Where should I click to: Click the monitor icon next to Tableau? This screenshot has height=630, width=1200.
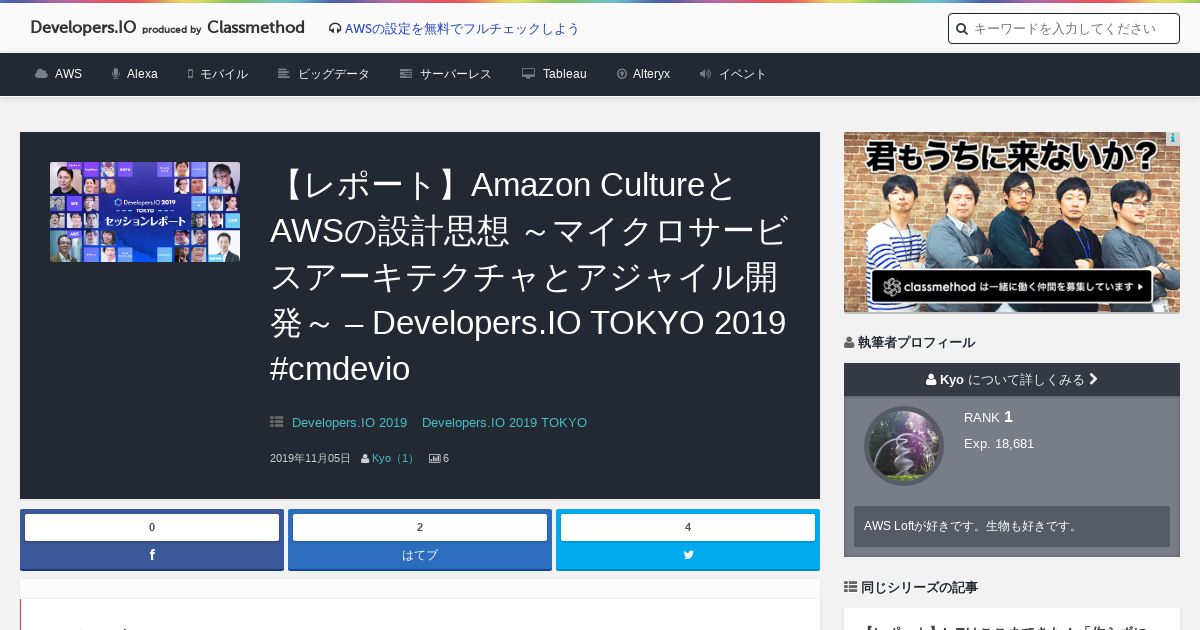point(528,74)
